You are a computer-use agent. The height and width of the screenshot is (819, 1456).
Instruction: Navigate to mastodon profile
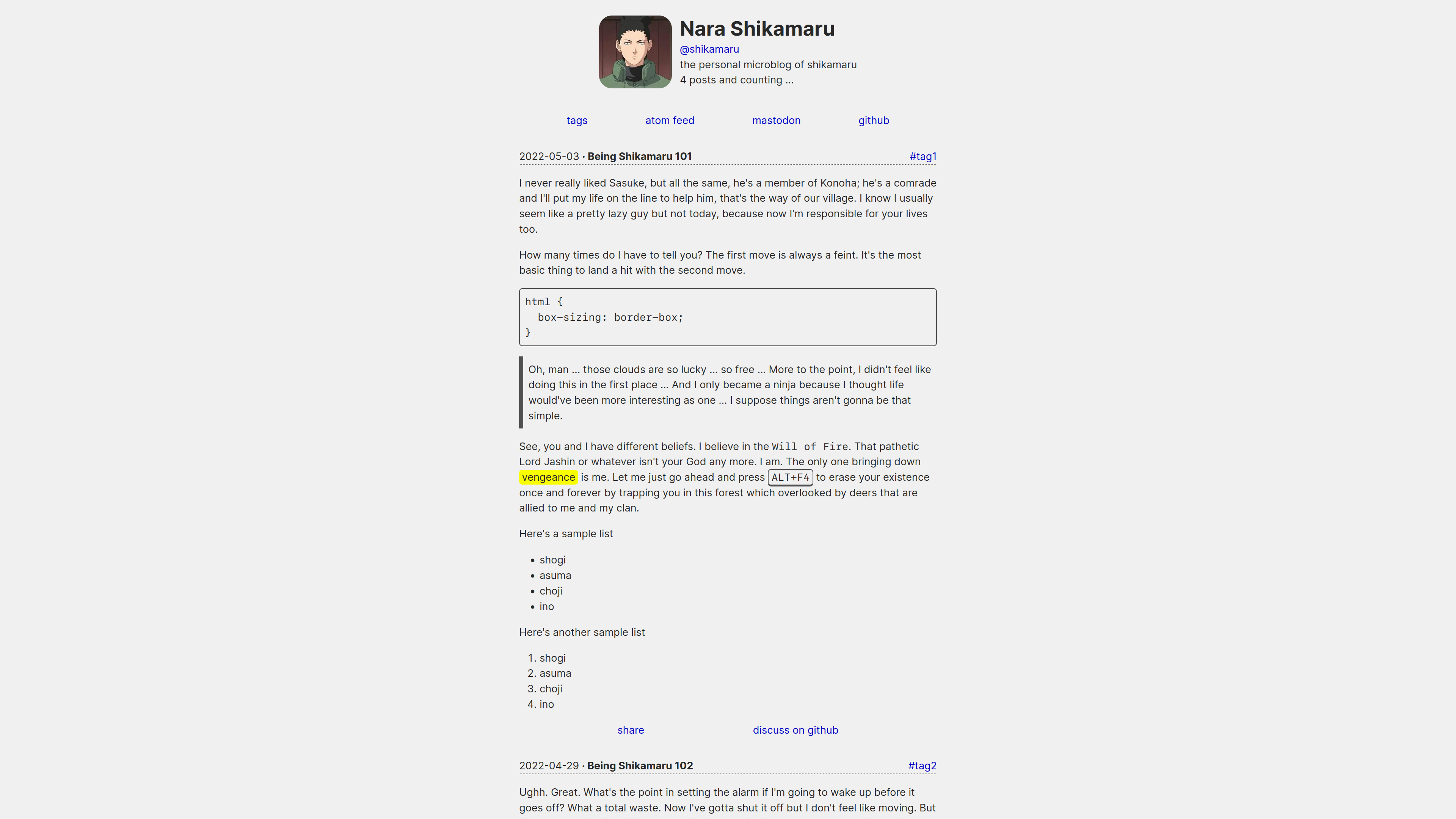[x=776, y=120]
